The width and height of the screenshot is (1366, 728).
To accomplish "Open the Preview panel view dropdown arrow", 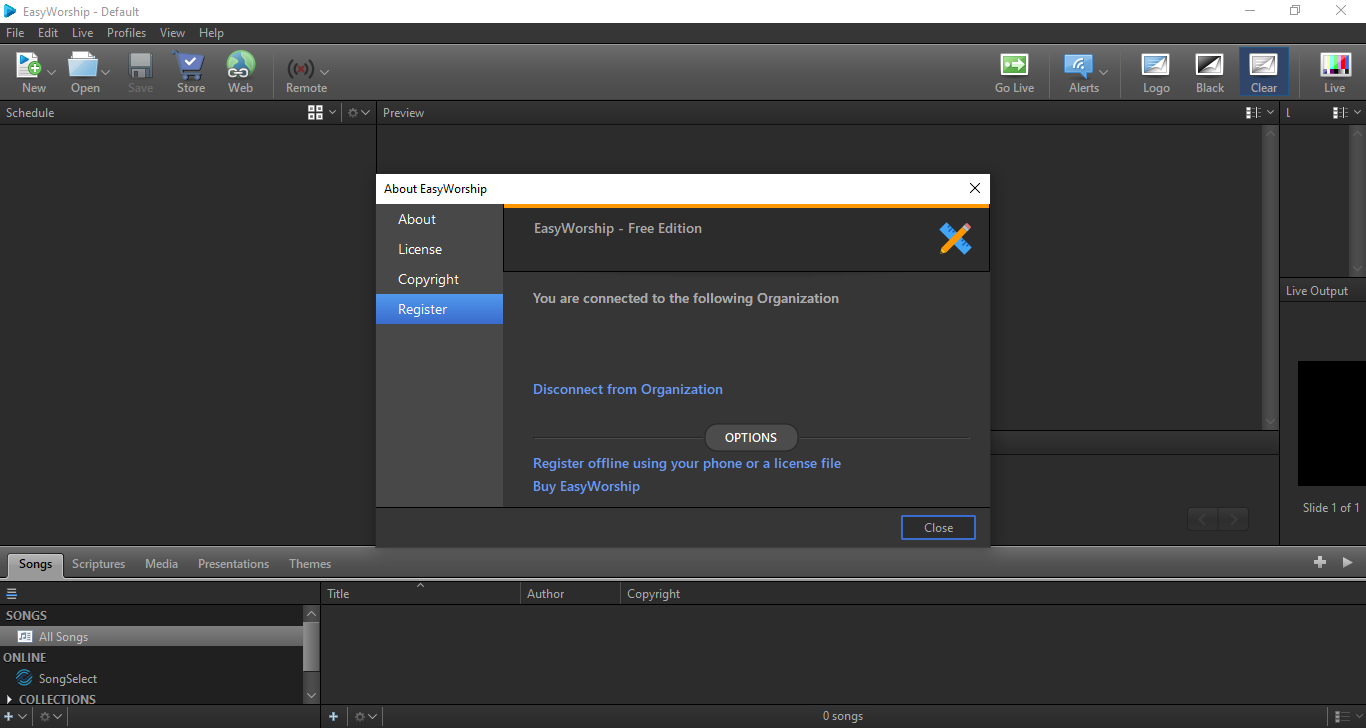I will click(x=1270, y=113).
